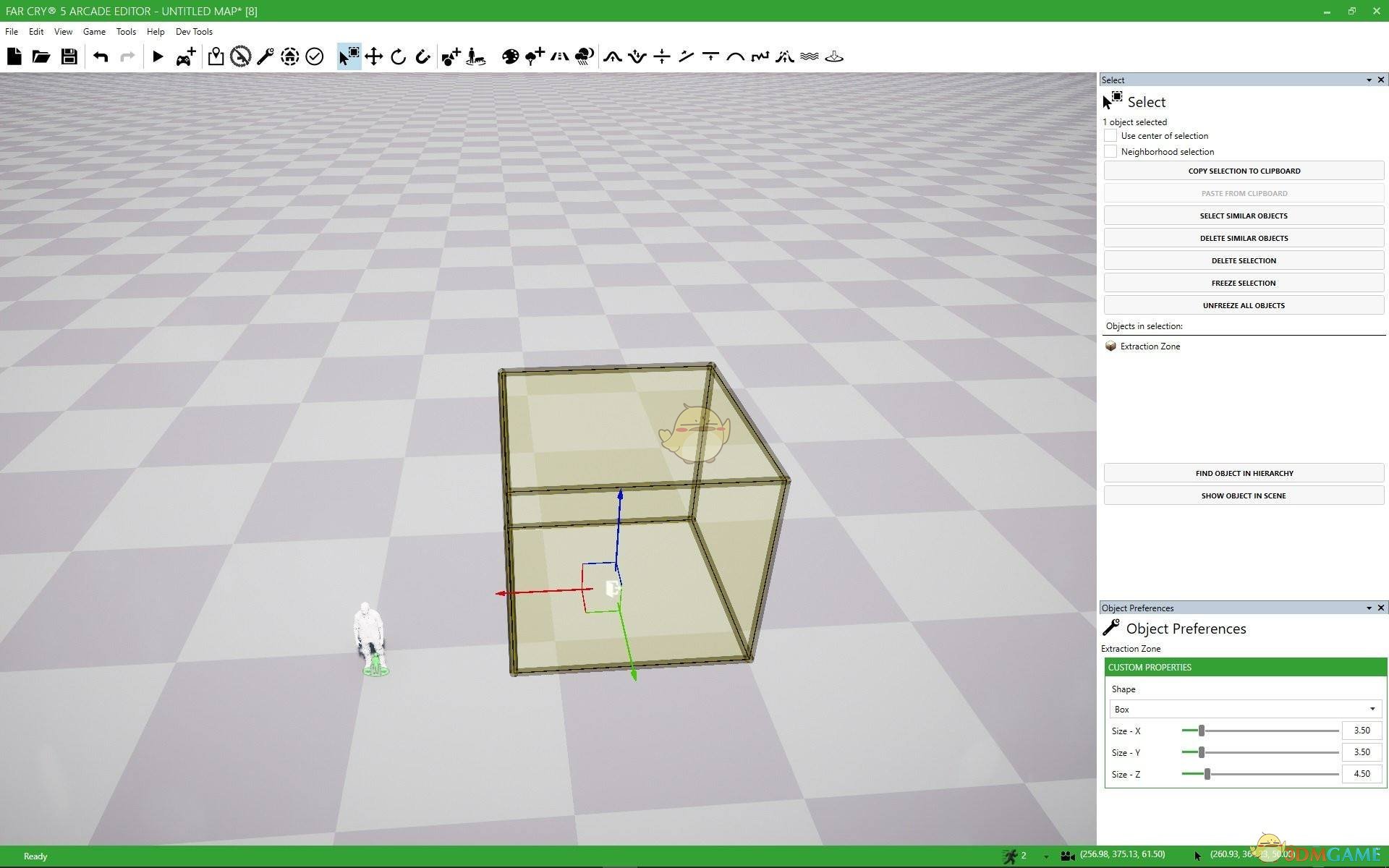
Task: Open the Shape dropdown set to Box
Action: point(1245,709)
